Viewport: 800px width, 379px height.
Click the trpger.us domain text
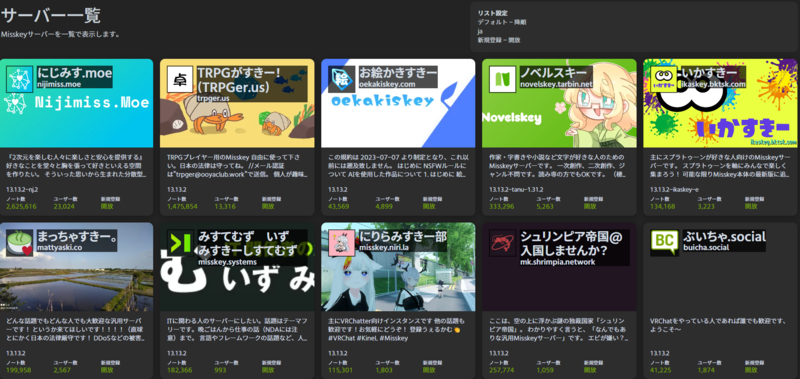tap(213, 98)
